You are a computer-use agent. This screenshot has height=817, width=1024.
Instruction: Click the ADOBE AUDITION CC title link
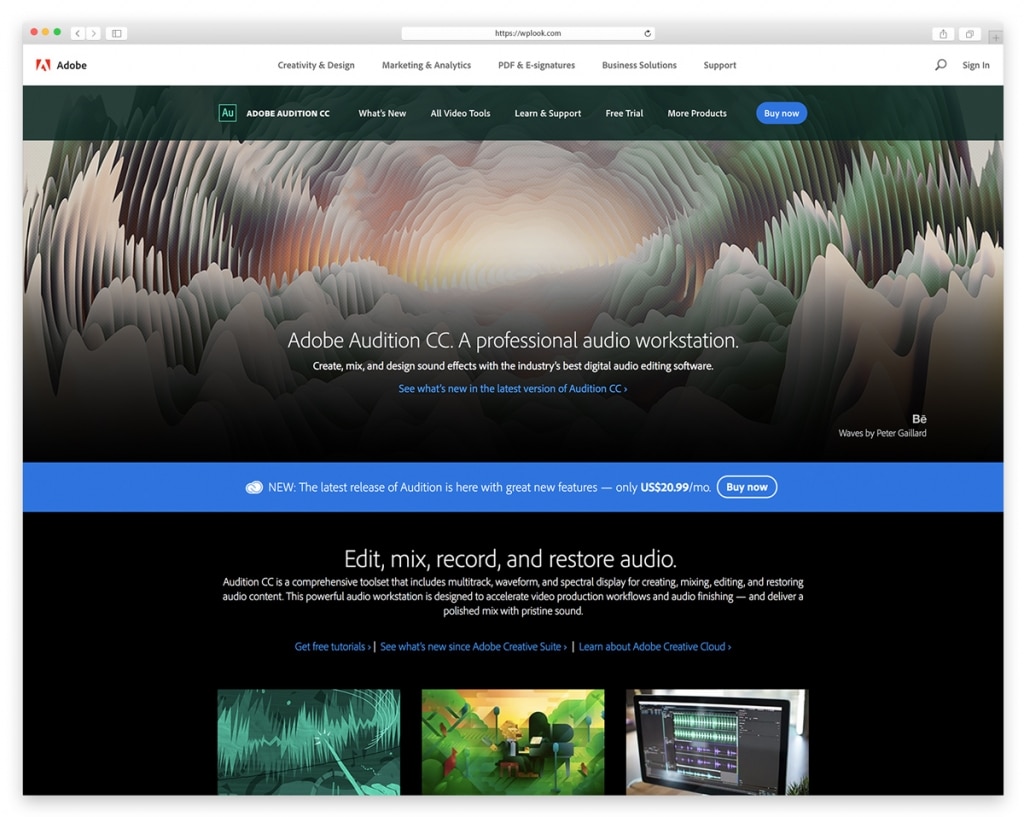(x=288, y=114)
